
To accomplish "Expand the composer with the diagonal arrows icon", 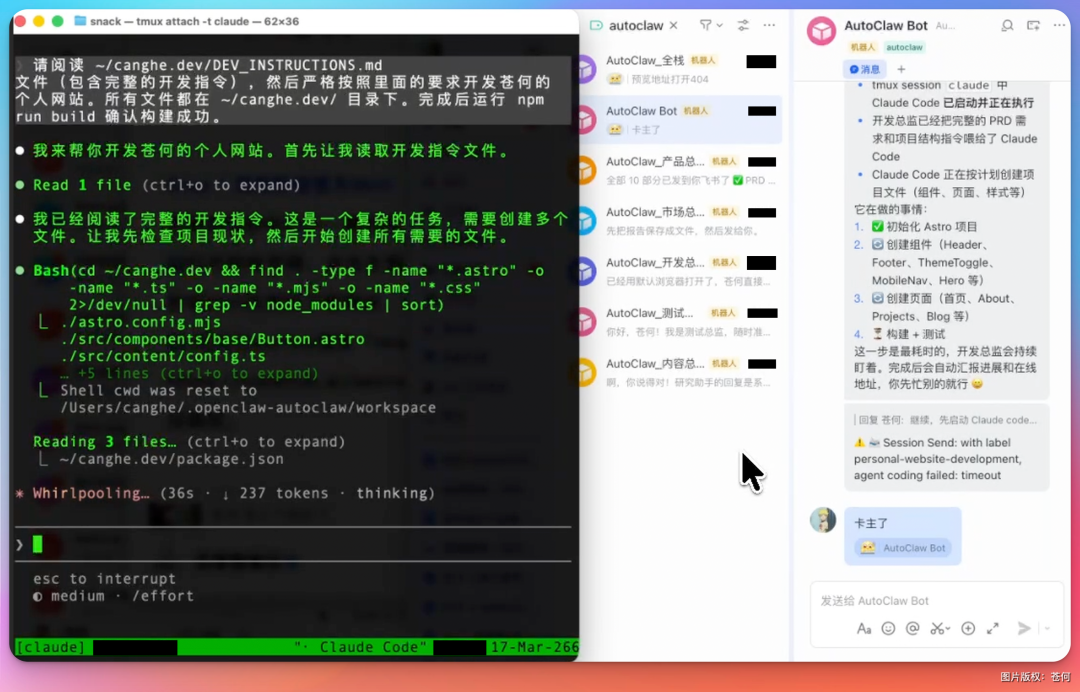I will [x=993, y=627].
